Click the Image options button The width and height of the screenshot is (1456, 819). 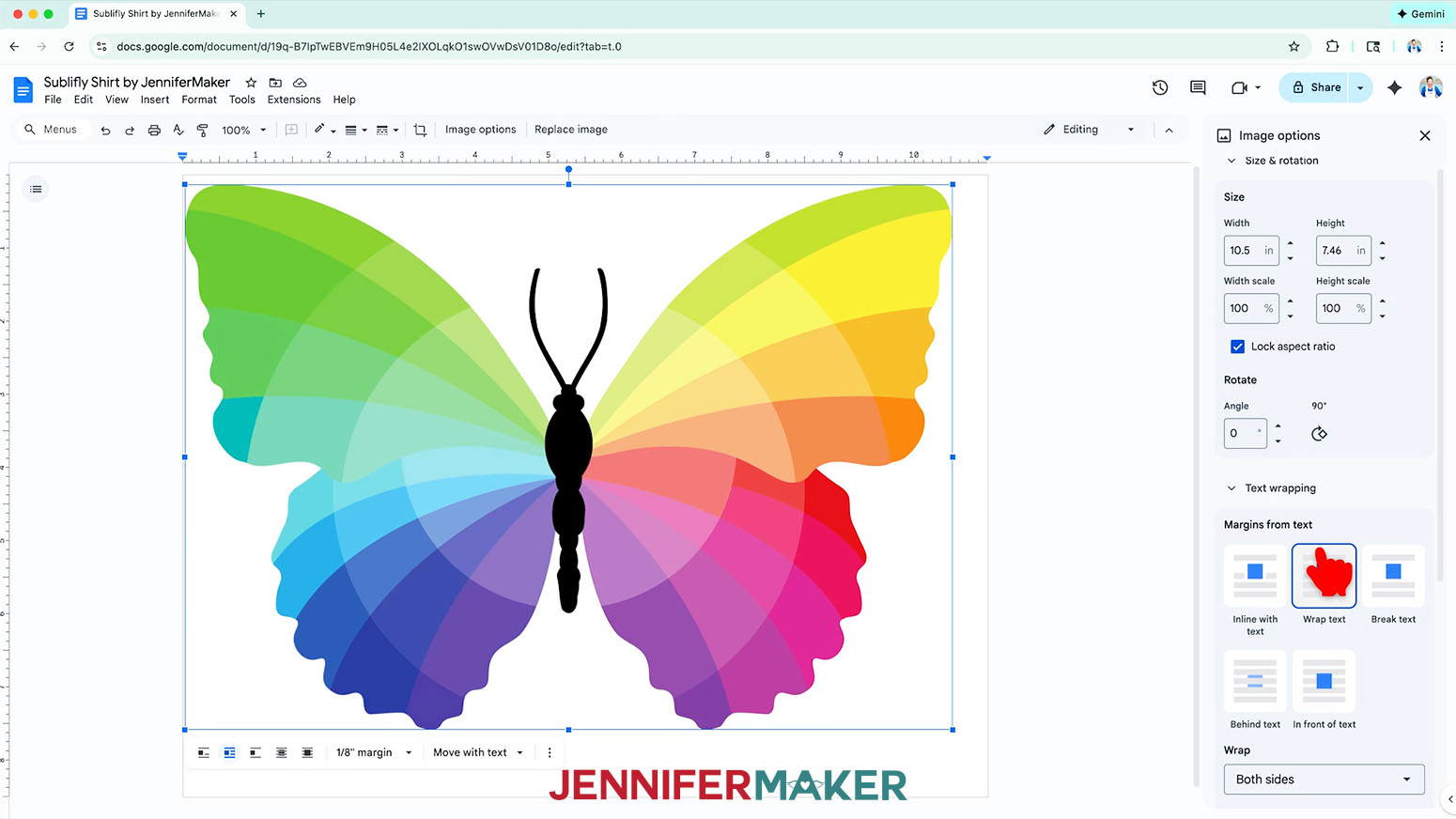(x=480, y=130)
